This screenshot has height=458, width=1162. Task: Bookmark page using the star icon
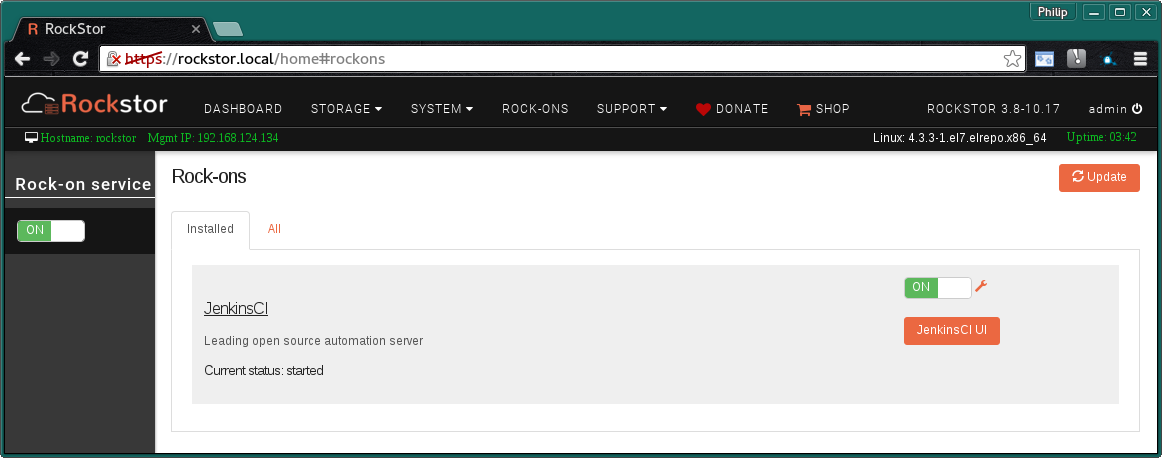point(1012,59)
